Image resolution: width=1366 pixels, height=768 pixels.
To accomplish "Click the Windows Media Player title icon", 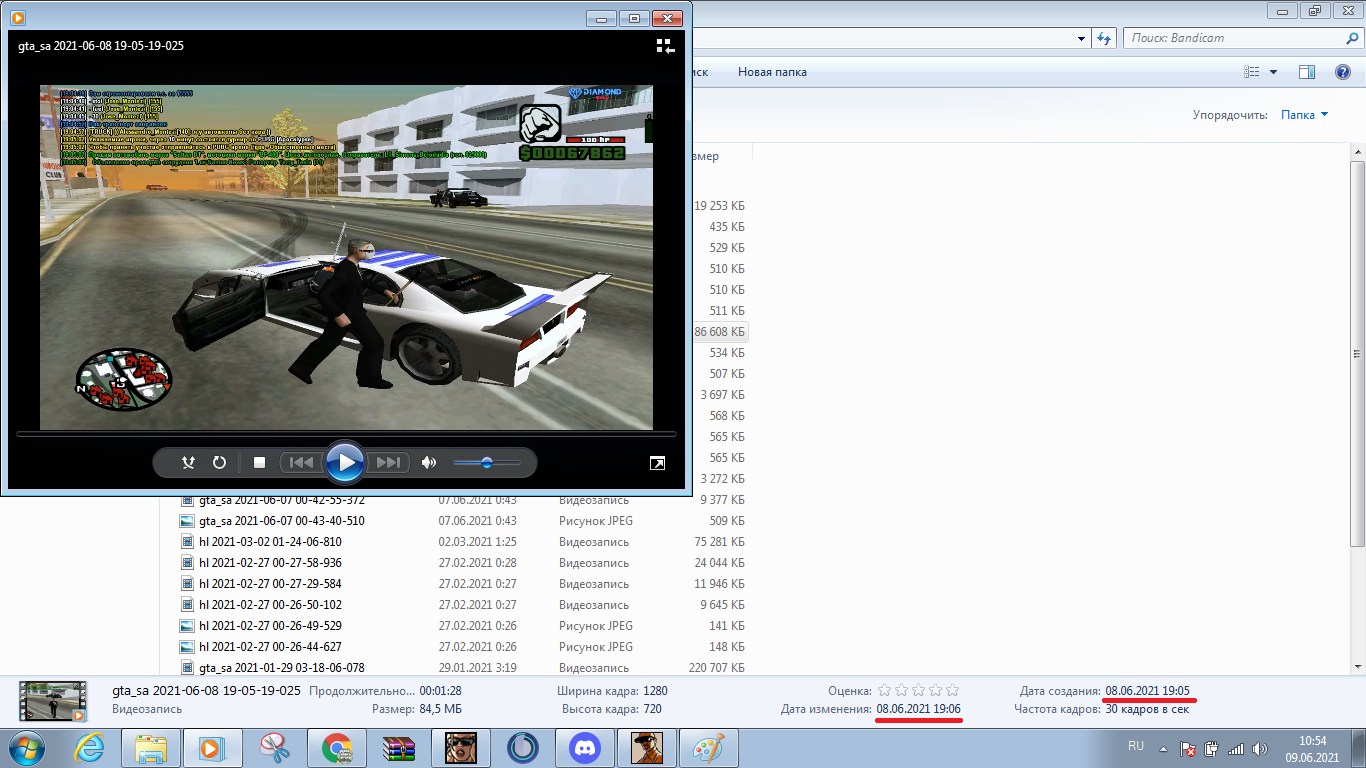I will [x=18, y=18].
